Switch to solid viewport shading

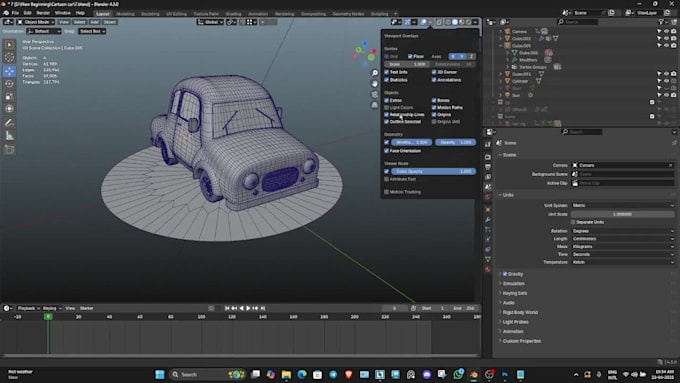coord(455,22)
